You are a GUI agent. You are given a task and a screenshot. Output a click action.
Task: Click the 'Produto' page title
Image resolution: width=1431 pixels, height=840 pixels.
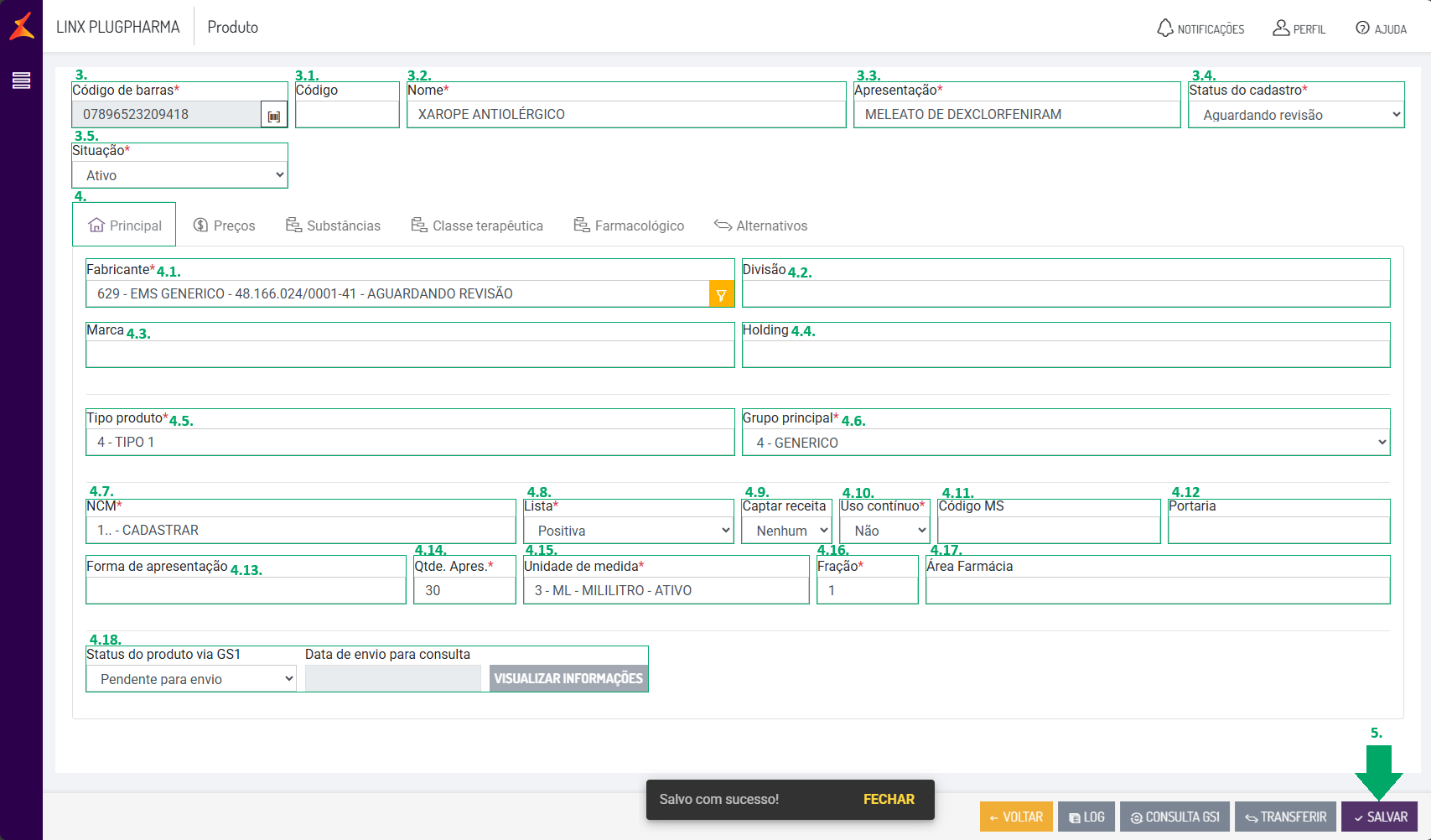[x=233, y=27]
